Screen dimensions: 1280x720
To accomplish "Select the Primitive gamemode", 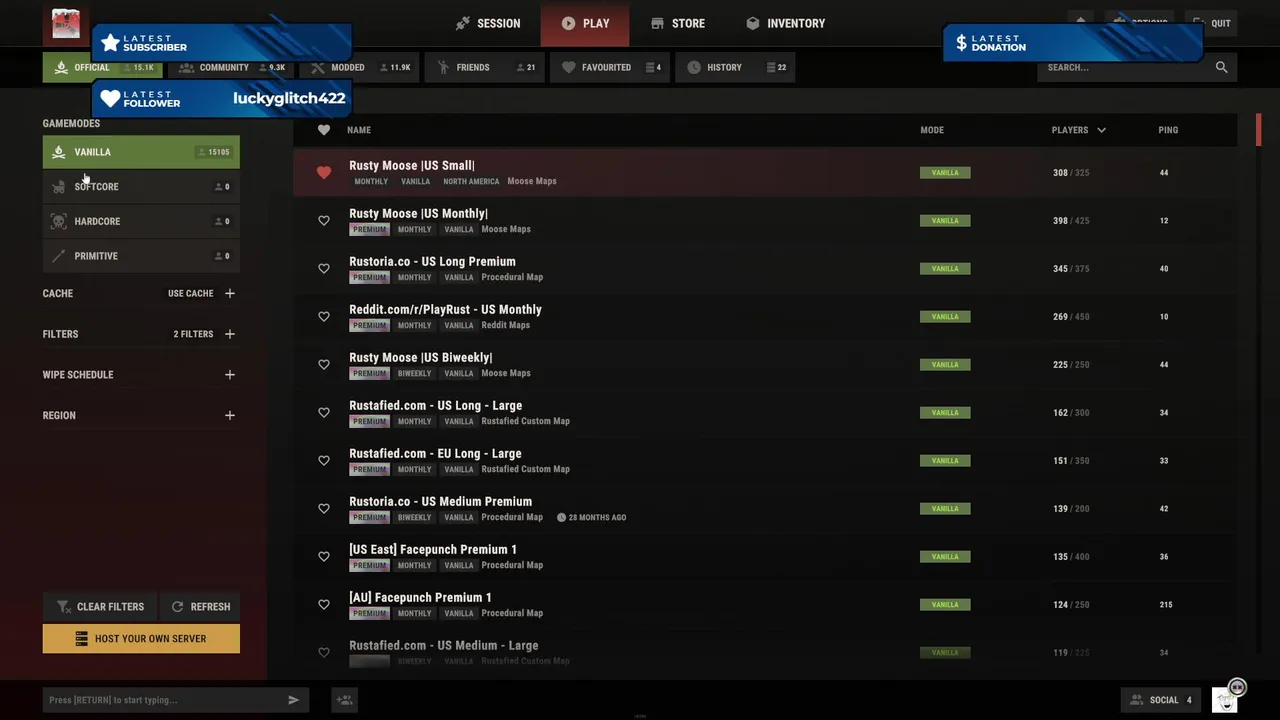I will (141, 256).
